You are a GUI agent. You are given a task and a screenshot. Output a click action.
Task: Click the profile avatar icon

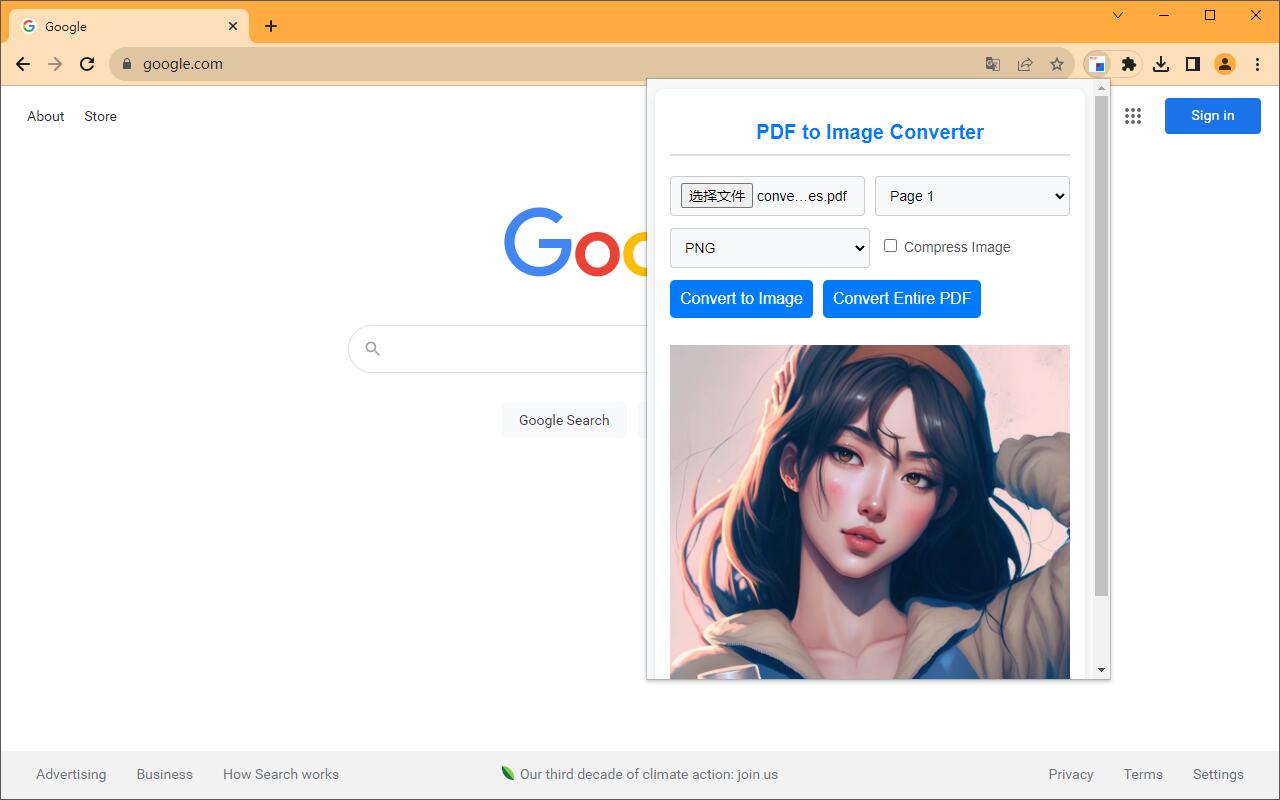(x=1224, y=63)
